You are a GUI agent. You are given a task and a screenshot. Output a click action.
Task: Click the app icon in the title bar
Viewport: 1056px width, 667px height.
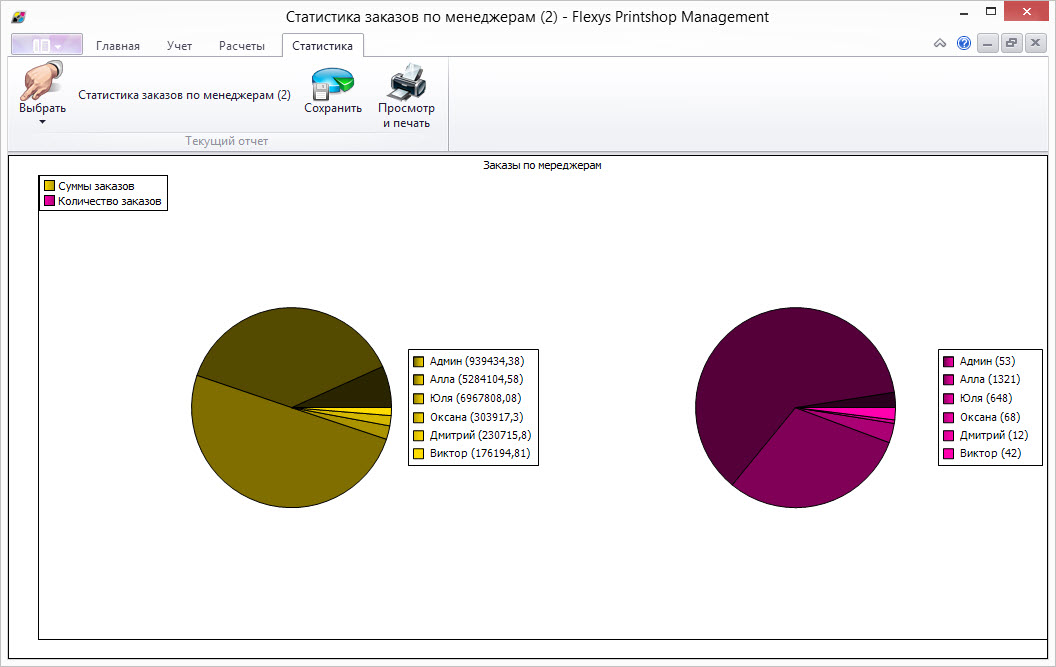[x=18, y=17]
